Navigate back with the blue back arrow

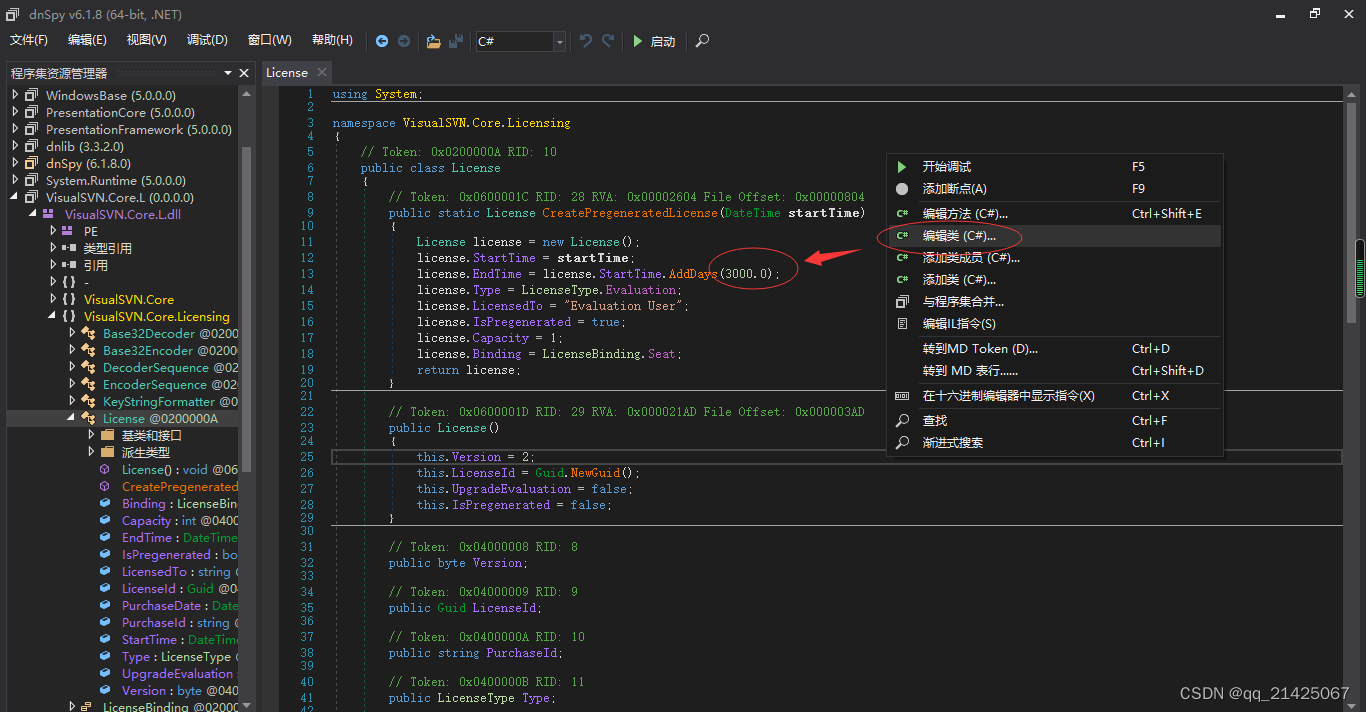[382, 41]
